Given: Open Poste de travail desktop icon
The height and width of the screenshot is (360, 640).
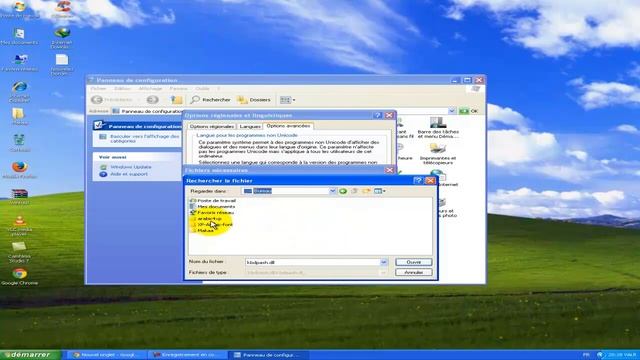Looking at the screenshot, I should click(19, 10).
